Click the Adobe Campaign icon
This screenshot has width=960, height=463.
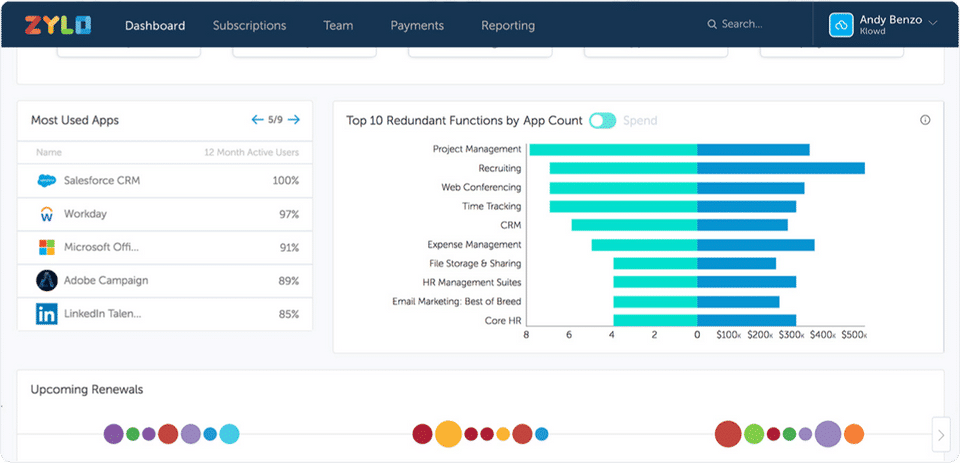[x=46, y=281]
